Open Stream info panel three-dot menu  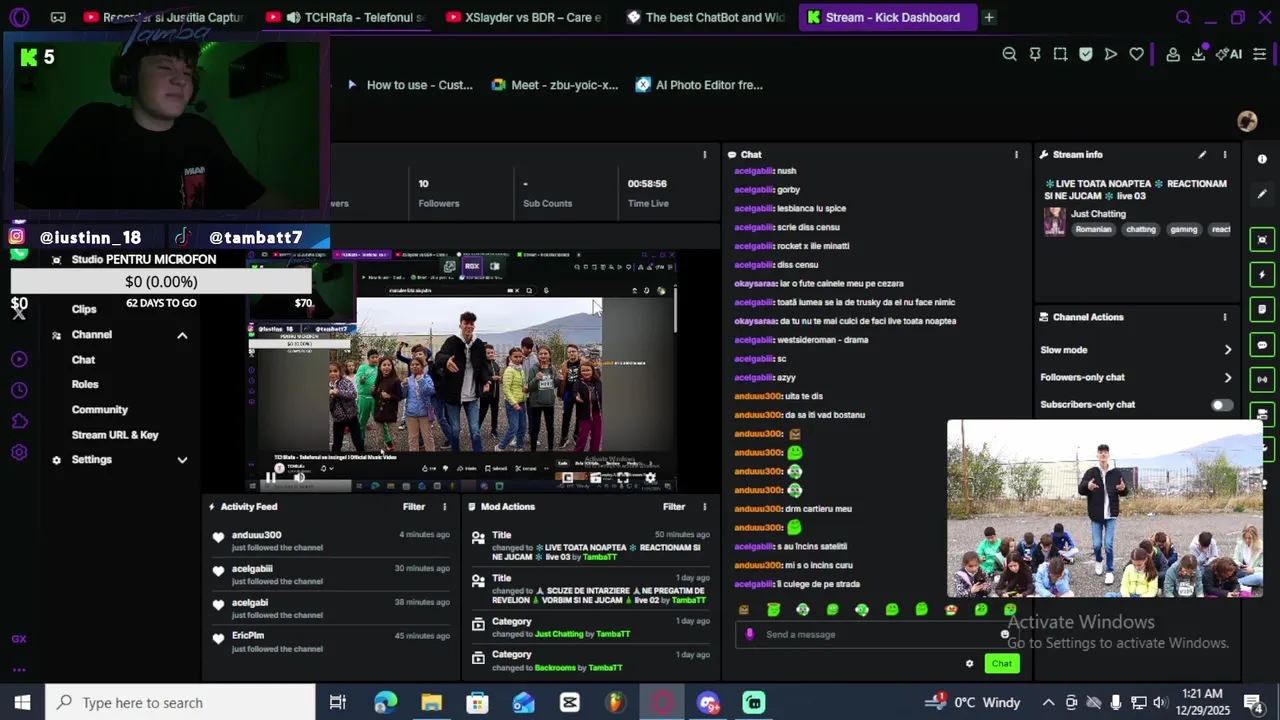pyautogui.click(x=1224, y=155)
